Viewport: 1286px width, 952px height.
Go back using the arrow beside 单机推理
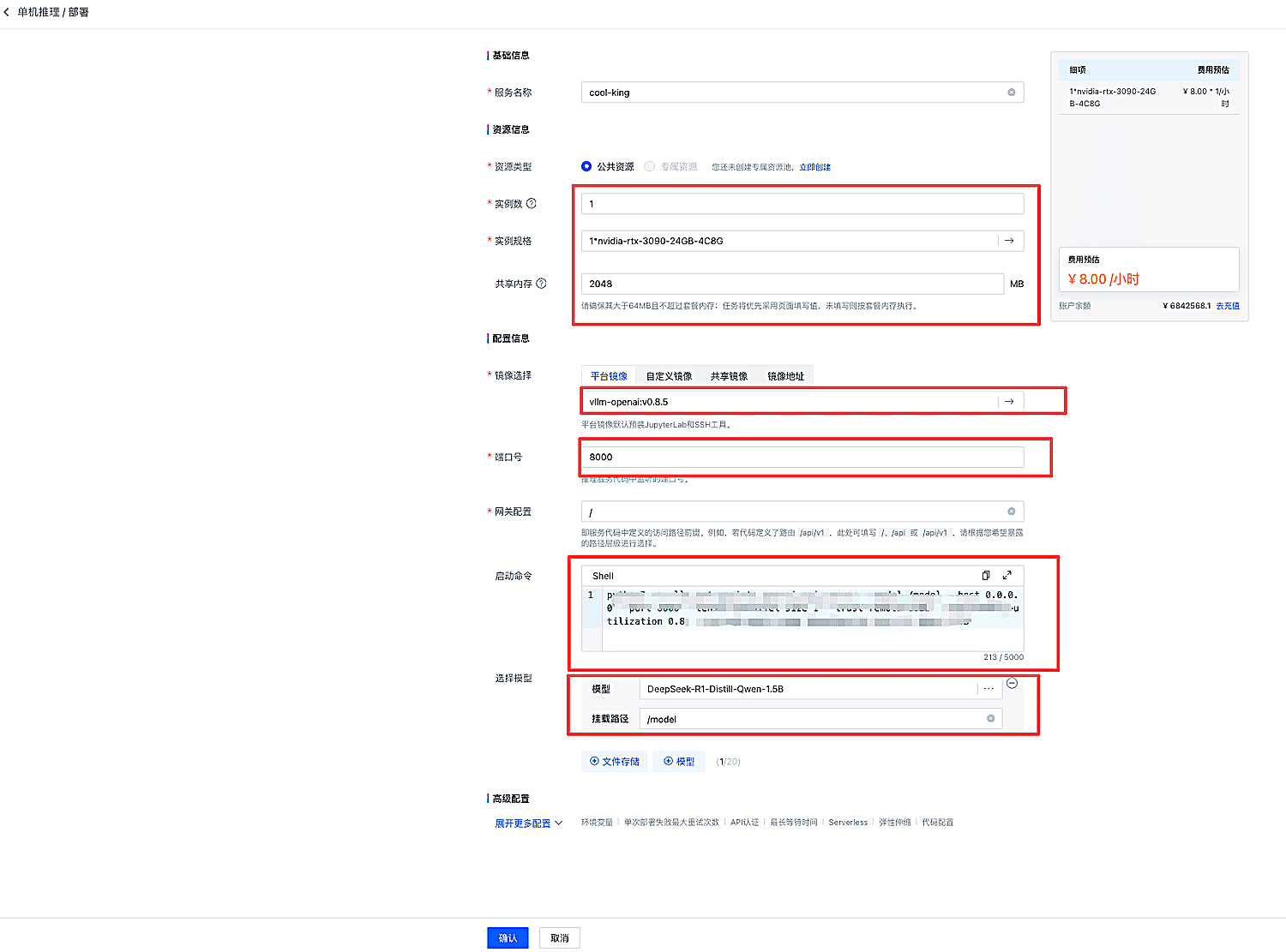pyautogui.click(x=7, y=12)
